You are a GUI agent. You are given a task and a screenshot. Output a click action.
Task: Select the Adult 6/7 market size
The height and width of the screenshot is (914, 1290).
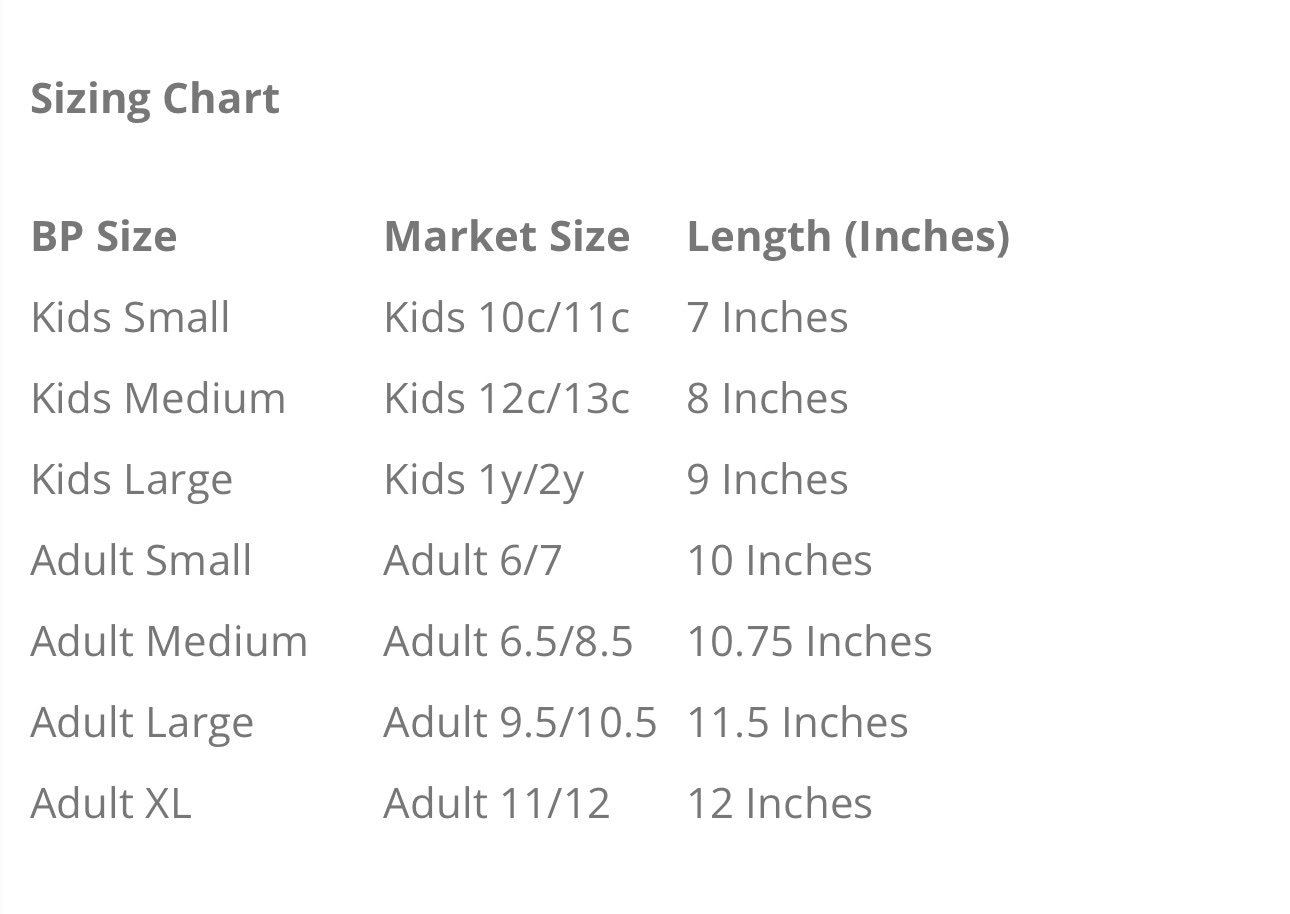[473, 560]
